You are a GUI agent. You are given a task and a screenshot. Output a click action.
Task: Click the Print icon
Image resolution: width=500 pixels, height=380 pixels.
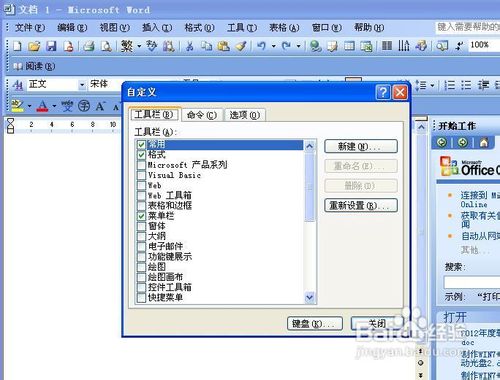[x=89, y=46]
